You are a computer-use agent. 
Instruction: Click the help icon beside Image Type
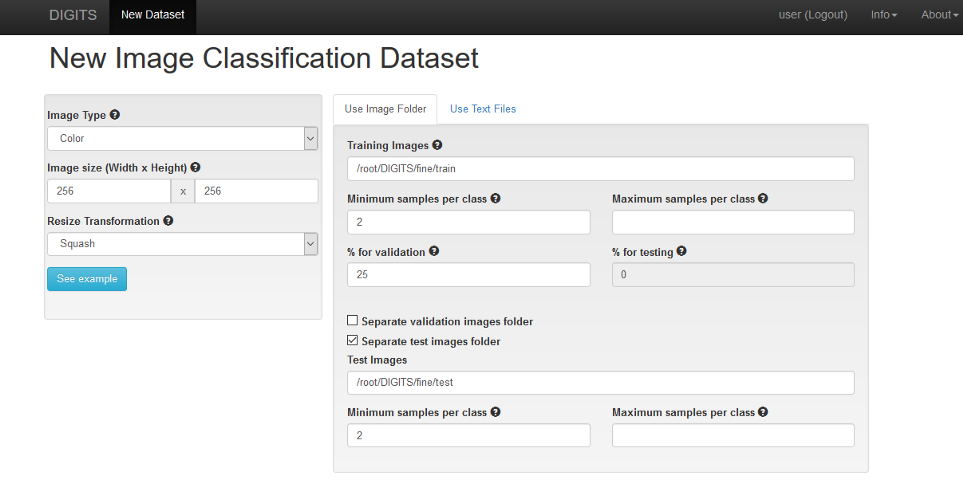click(115, 116)
